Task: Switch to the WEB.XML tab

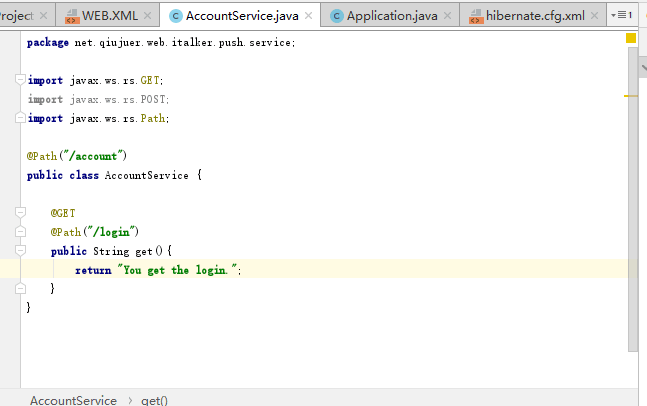Action: [x=107, y=16]
